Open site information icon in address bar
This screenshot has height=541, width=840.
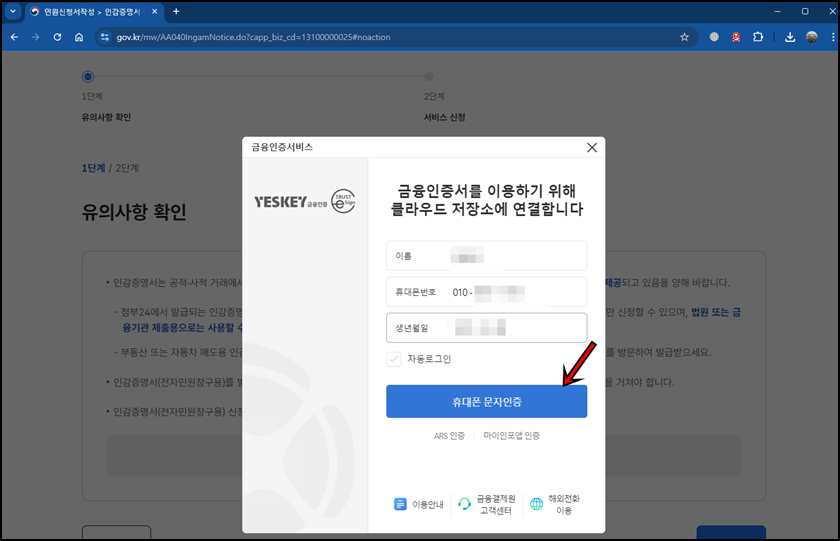104,37
